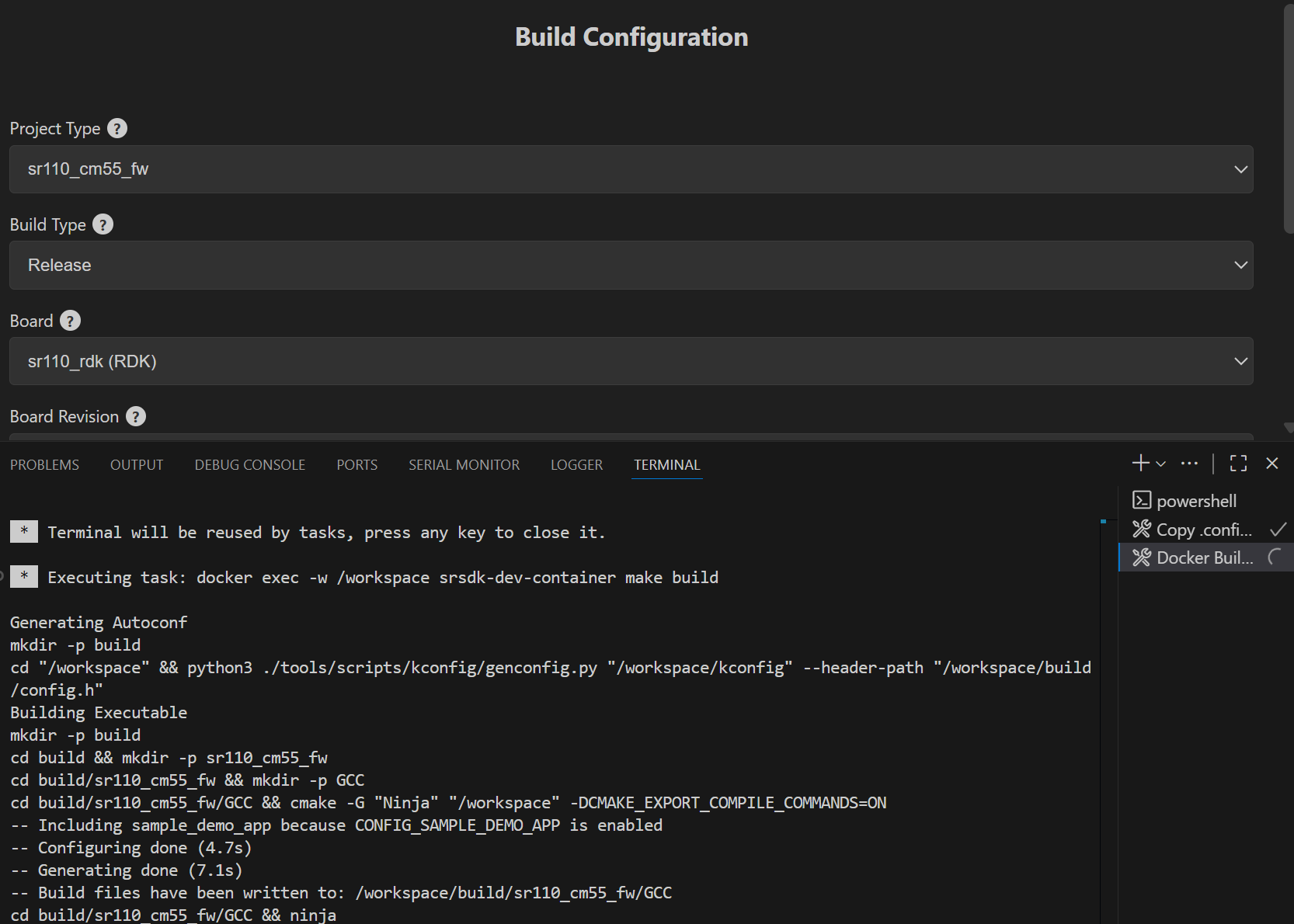Close the bottom terminal panel

coord(1271,464)
